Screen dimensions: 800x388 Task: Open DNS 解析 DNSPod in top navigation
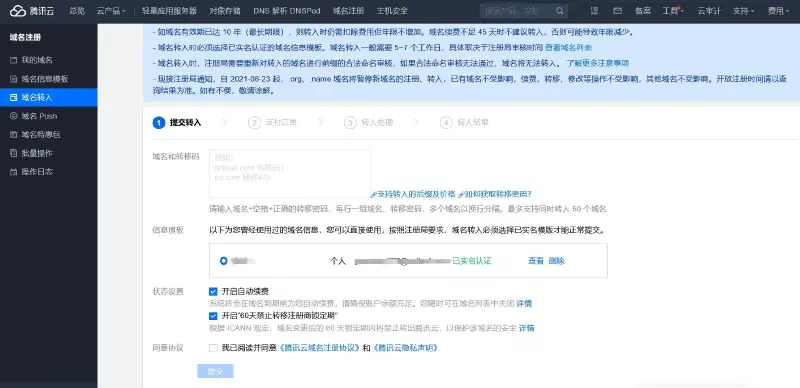click(287, 11)
